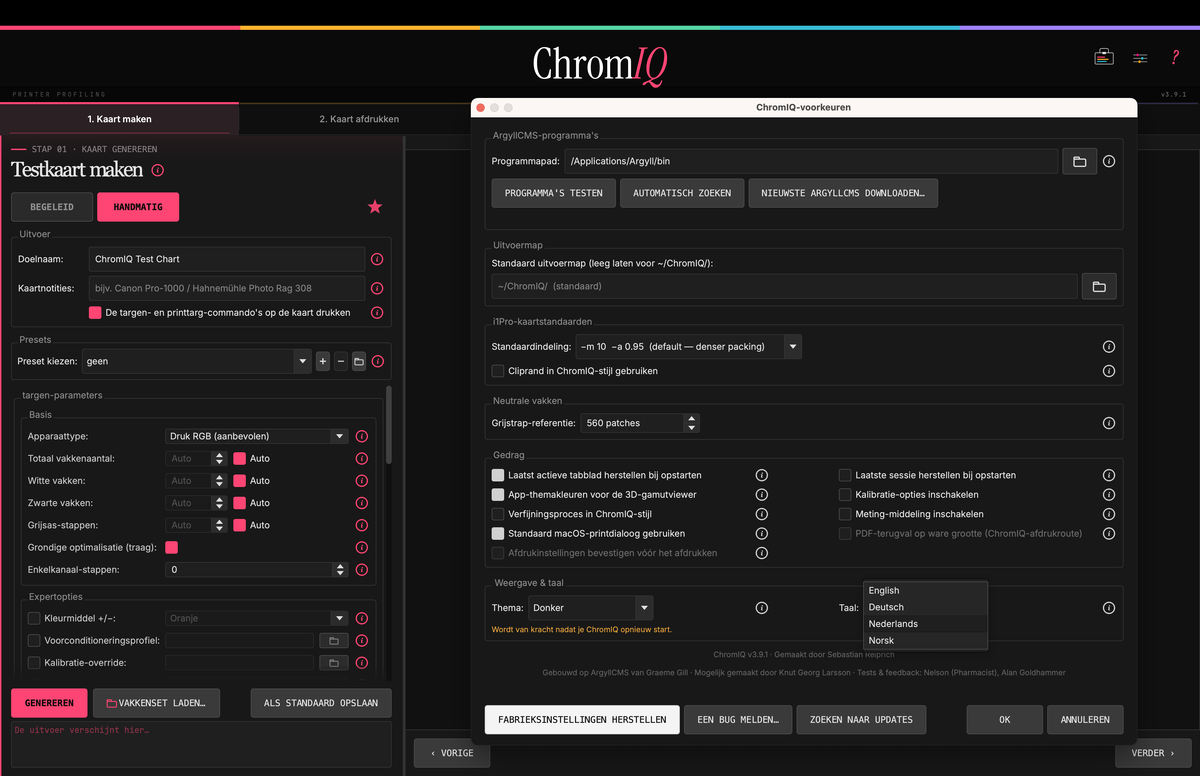Open Preset kiezen dropdown

click(196, 361)
